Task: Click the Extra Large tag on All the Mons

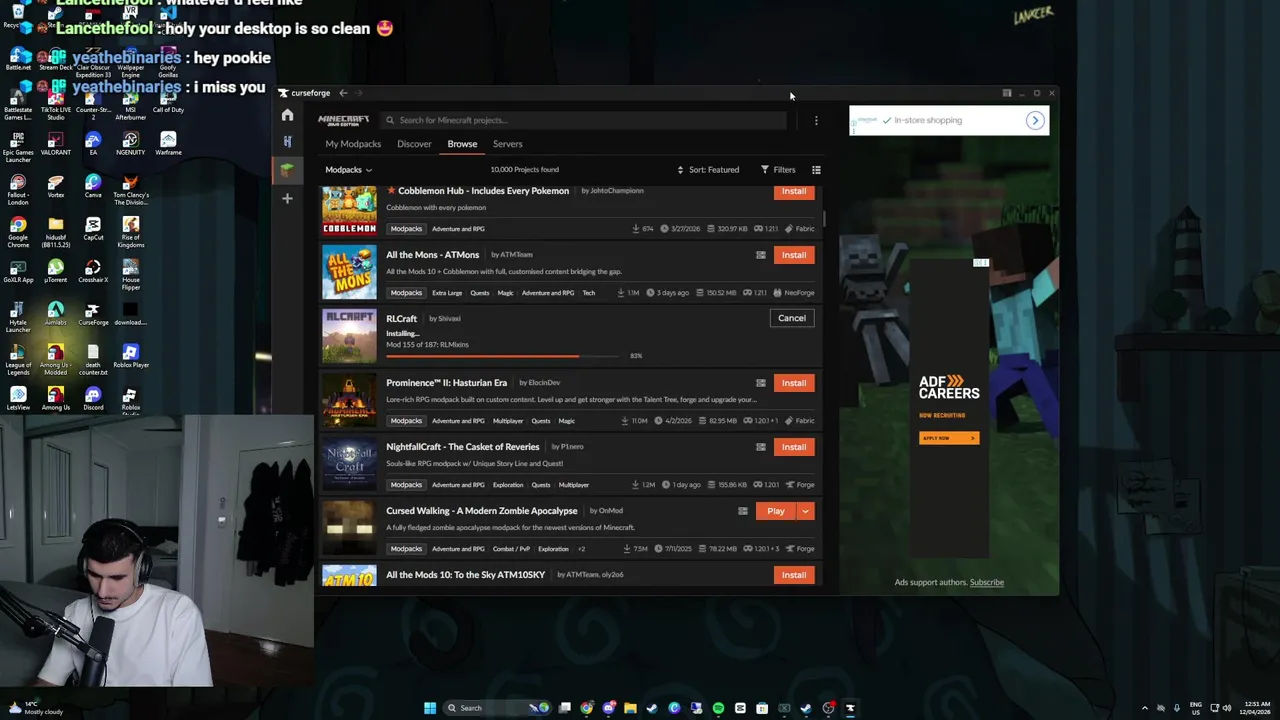Action: [447, 293]
